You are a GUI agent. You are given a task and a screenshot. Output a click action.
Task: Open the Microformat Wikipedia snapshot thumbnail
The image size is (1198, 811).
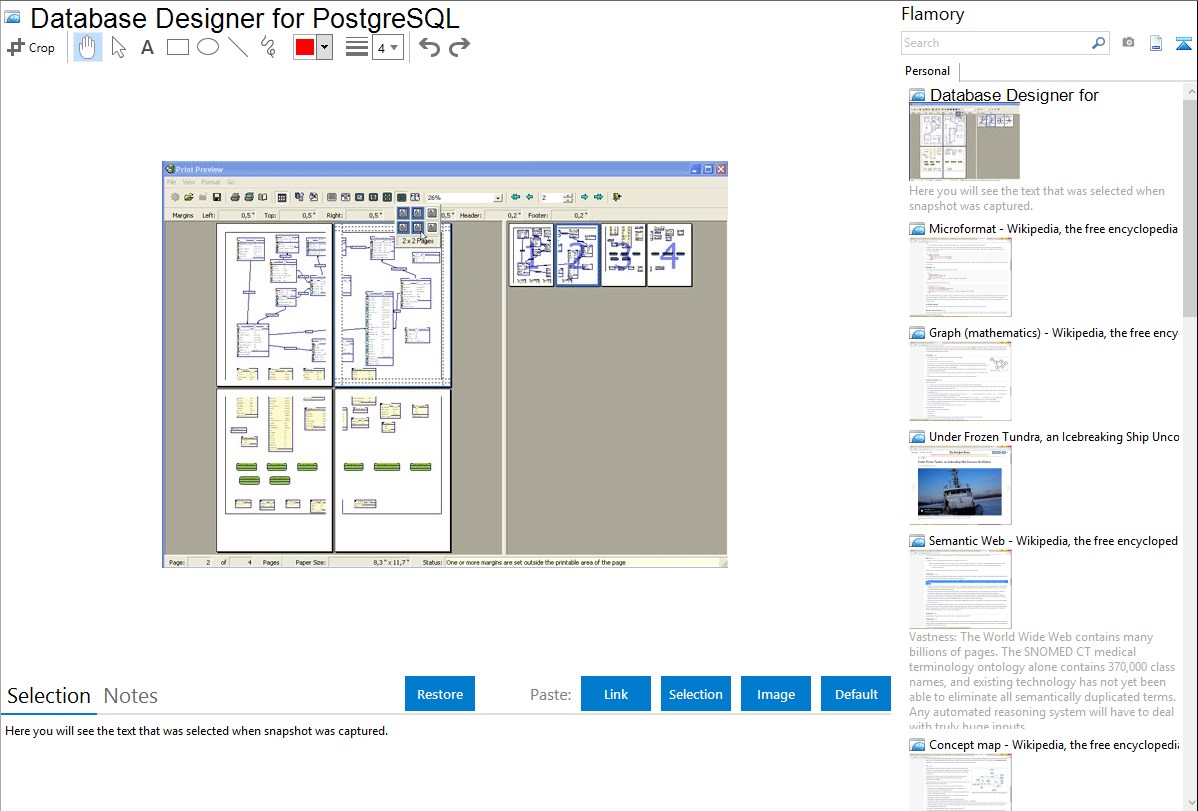960,277
